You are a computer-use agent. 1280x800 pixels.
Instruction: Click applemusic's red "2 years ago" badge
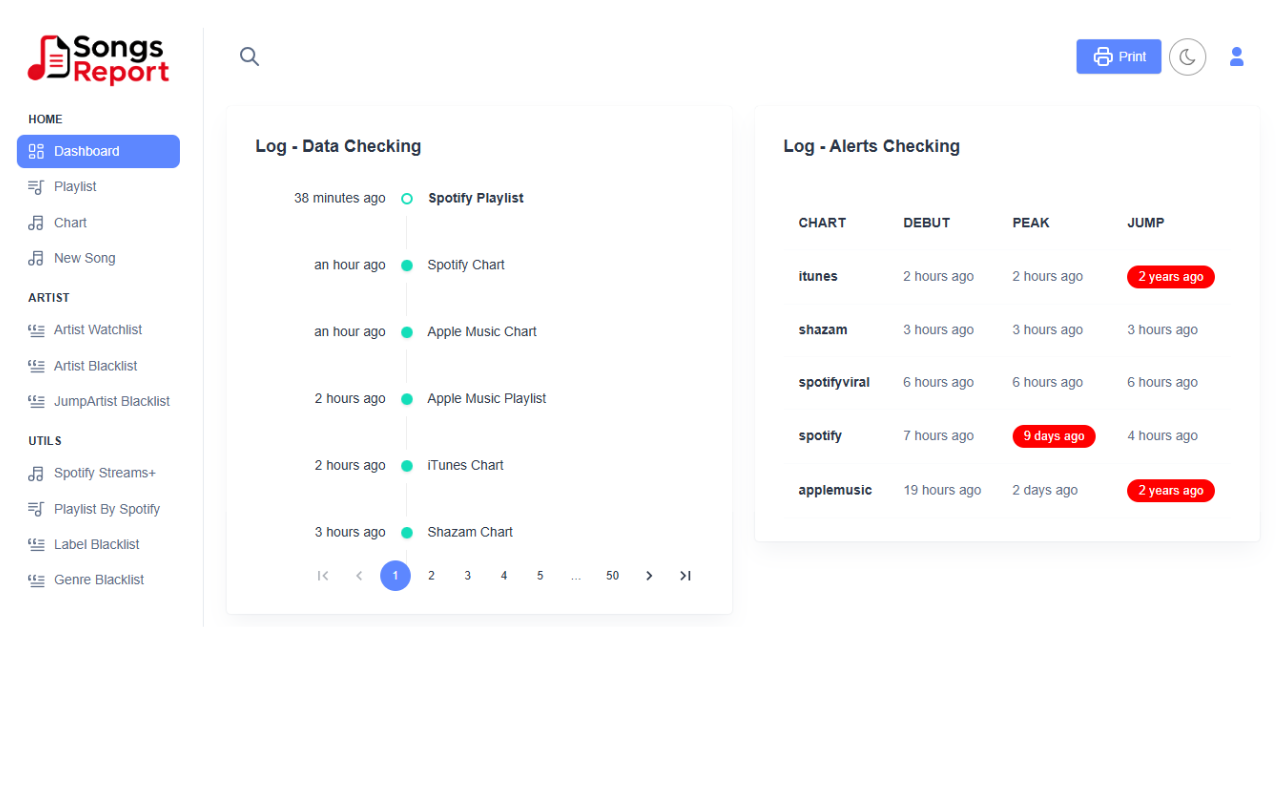coord(1171,491)
